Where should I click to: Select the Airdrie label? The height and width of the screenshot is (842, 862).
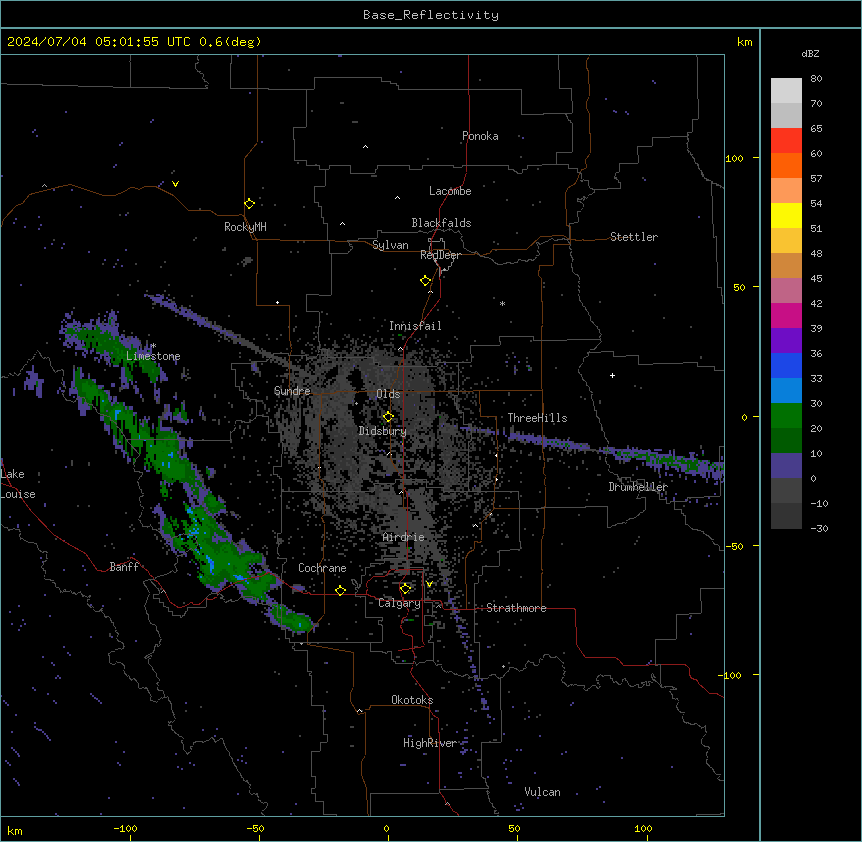403,537
